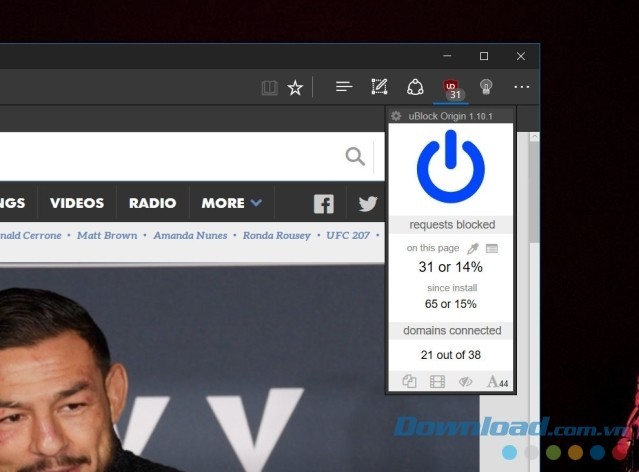Click the 'uBlock Origin 1.10.1' title text
Image resolution: width=639 pixels, height=472 pixels.
[x=450, y=116]
